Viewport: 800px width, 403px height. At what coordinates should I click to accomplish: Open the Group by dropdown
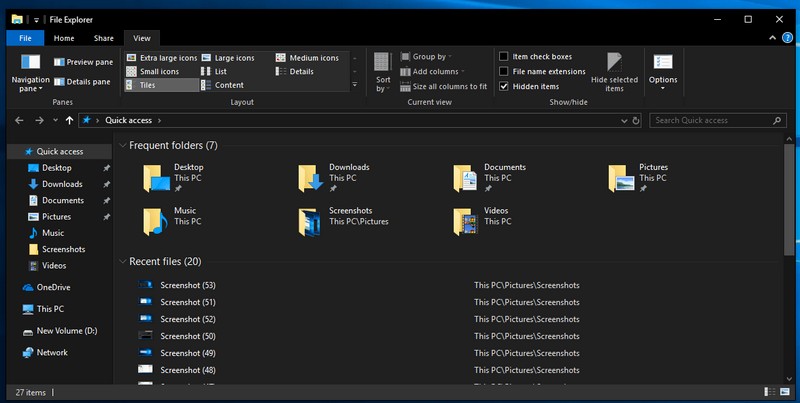click(431, 57)
